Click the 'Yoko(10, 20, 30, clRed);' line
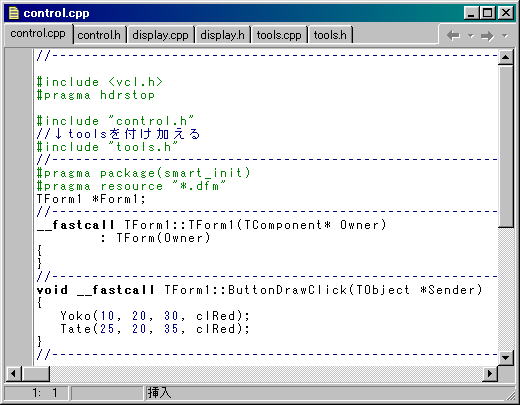The height and width of the screenshot is (405, 520). click(155, 316)
